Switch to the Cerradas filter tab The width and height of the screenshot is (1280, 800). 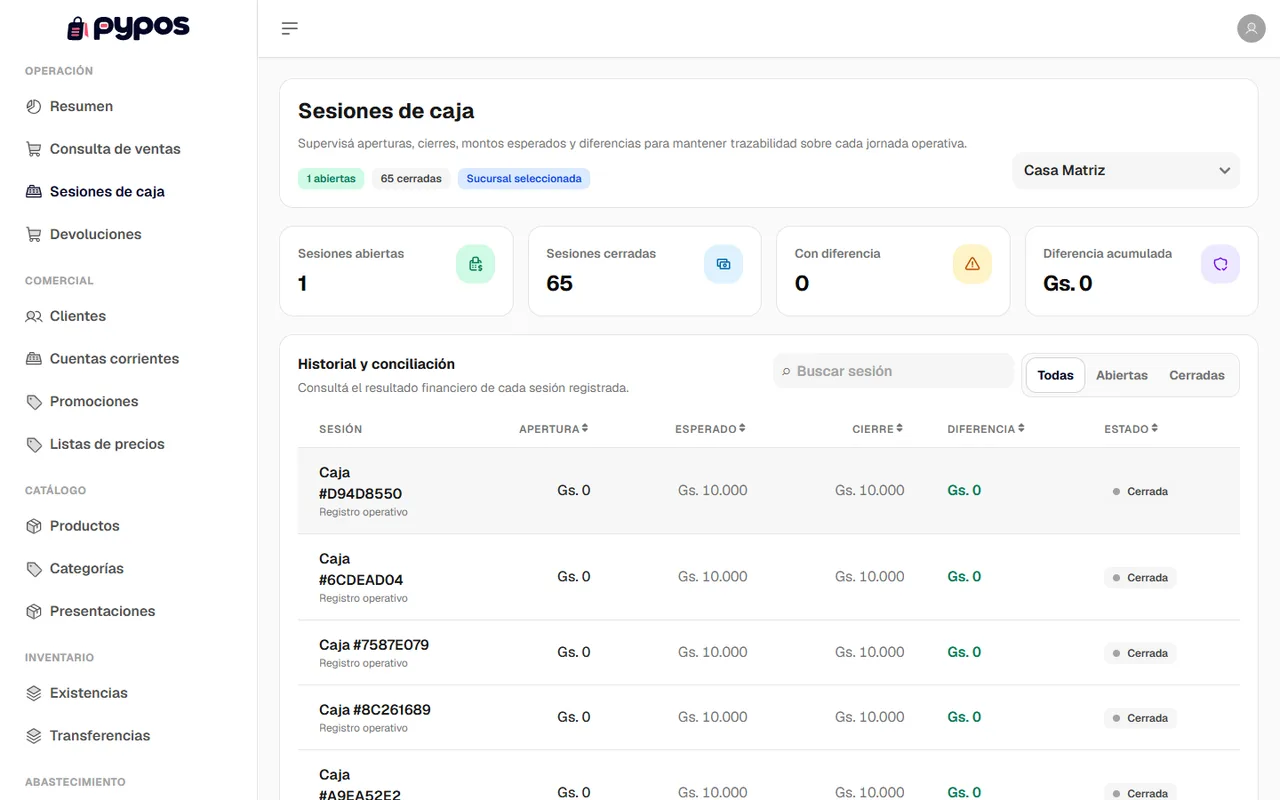coord(1197,375)
